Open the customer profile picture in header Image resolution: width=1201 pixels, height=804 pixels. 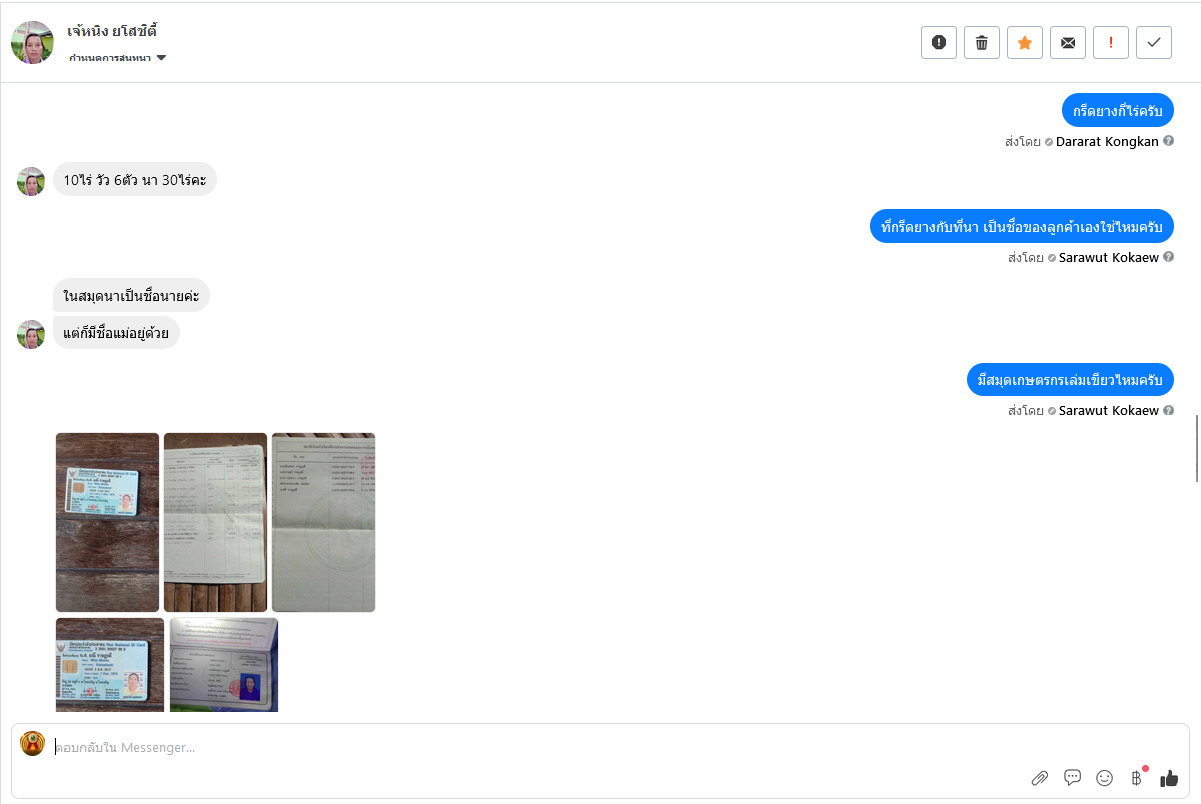32,42
